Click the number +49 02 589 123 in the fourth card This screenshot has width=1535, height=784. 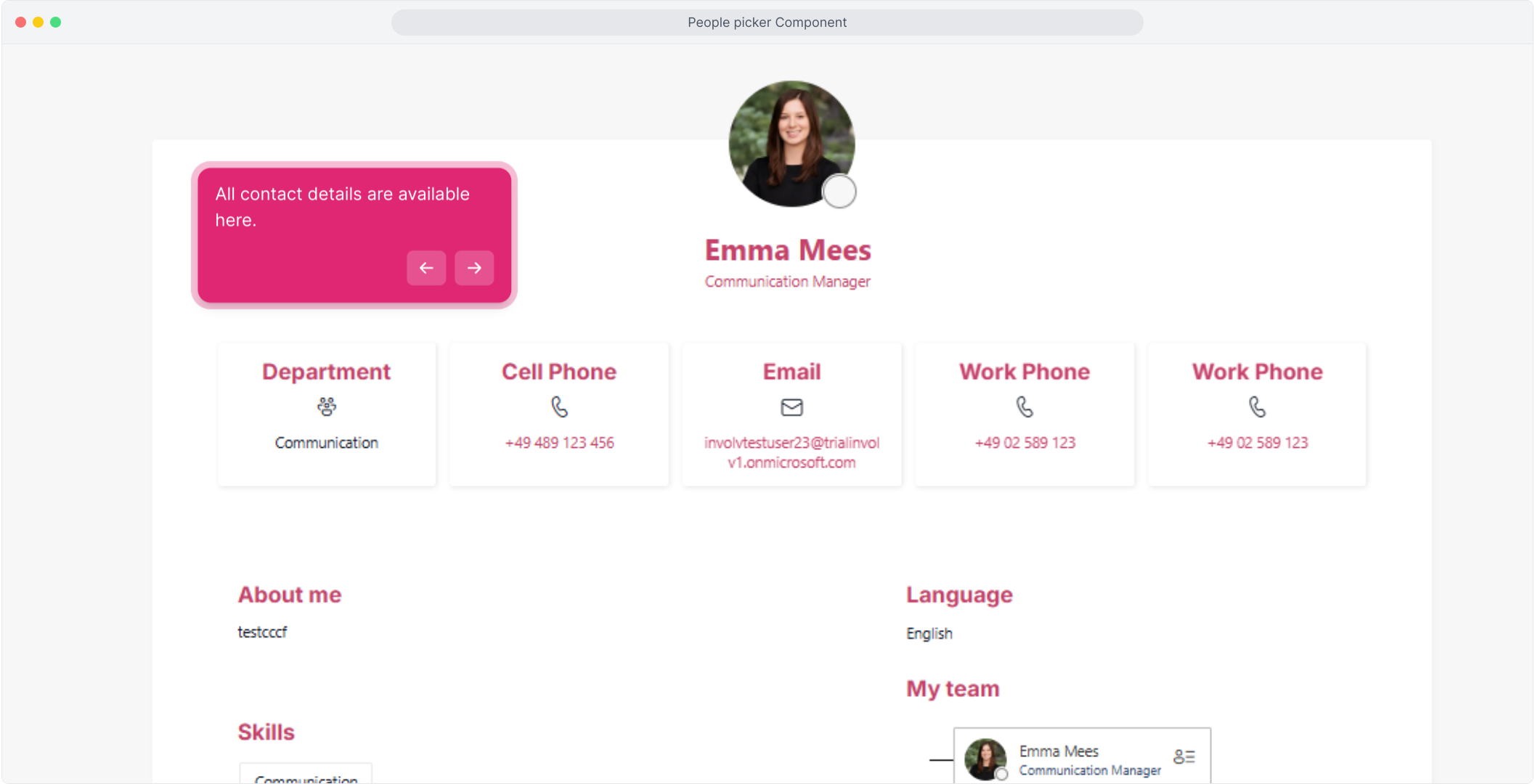[x=1025, y=443]
